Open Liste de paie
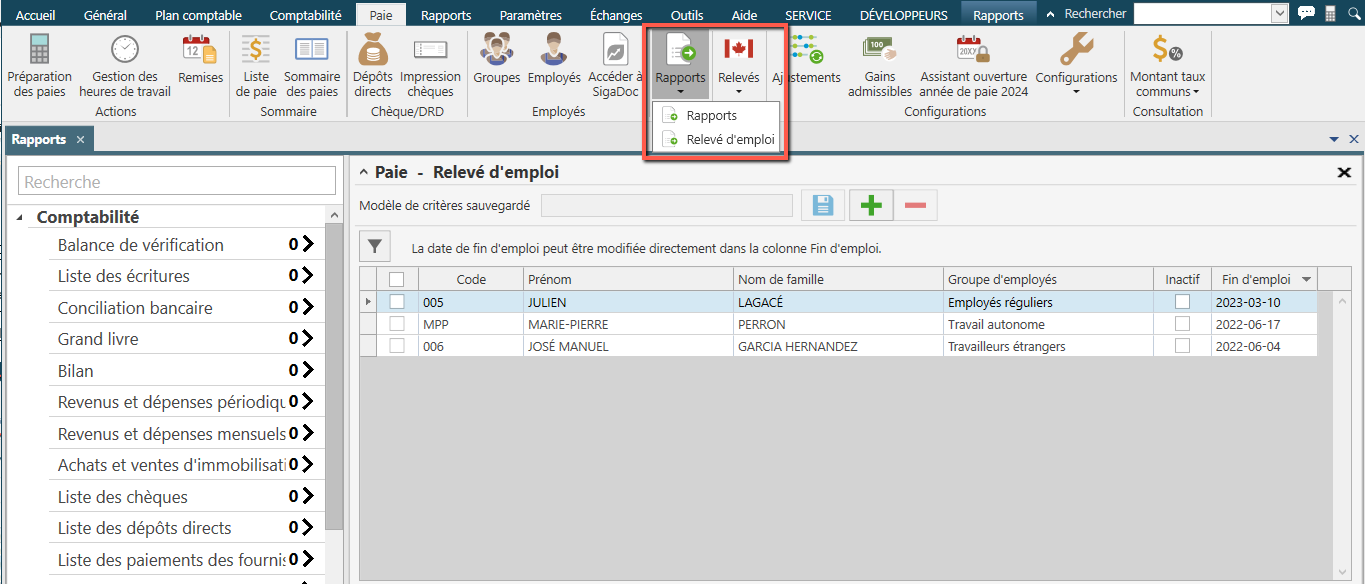Screen dimensions: 1365x584 (257, 65)
